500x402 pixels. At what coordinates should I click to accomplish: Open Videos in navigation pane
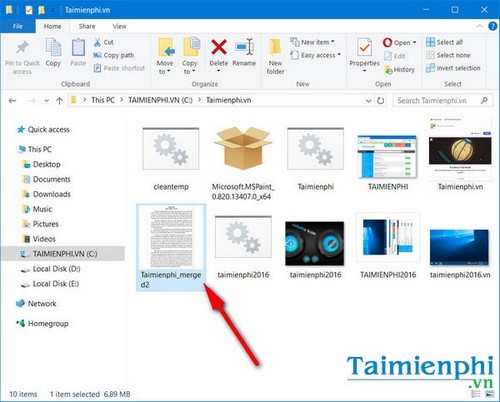pos(39,239)
